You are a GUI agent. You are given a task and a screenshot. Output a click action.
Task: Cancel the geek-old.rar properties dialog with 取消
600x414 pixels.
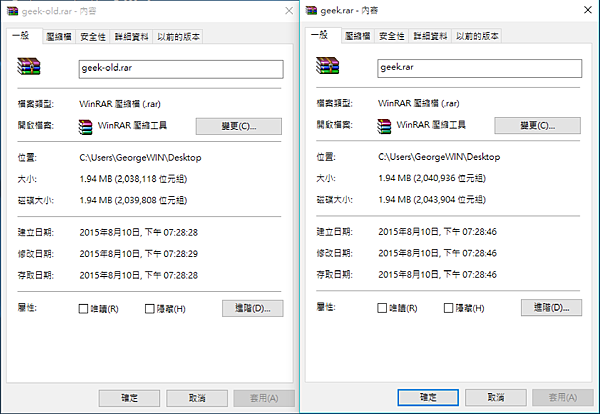click(197, 398)
